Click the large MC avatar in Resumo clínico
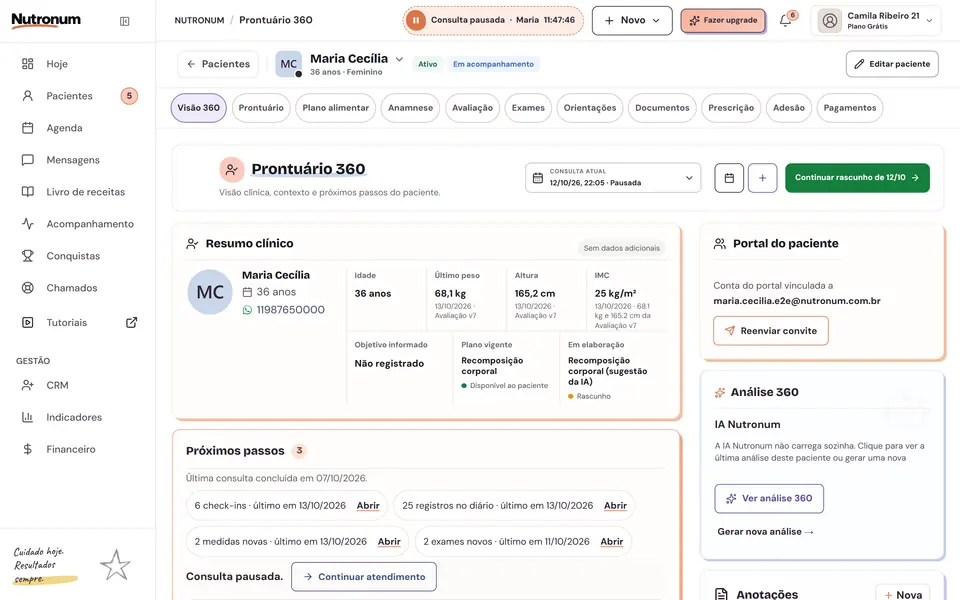960x600 pixels. point(210,292)
